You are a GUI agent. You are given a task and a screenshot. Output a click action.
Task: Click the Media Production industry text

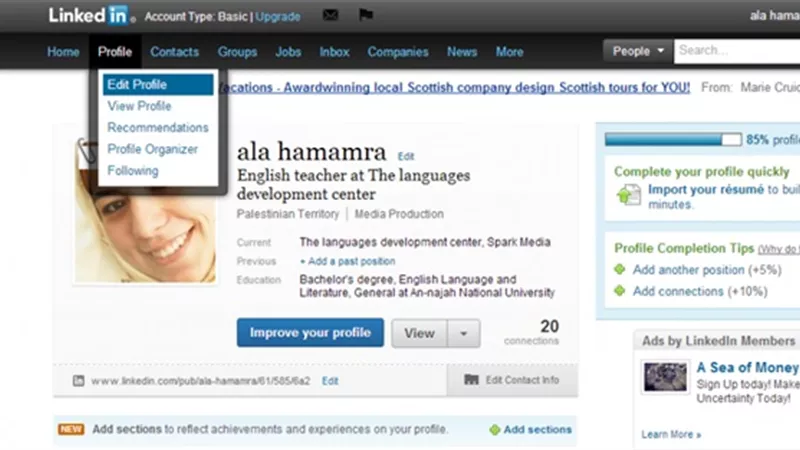(x=399, y=214)
